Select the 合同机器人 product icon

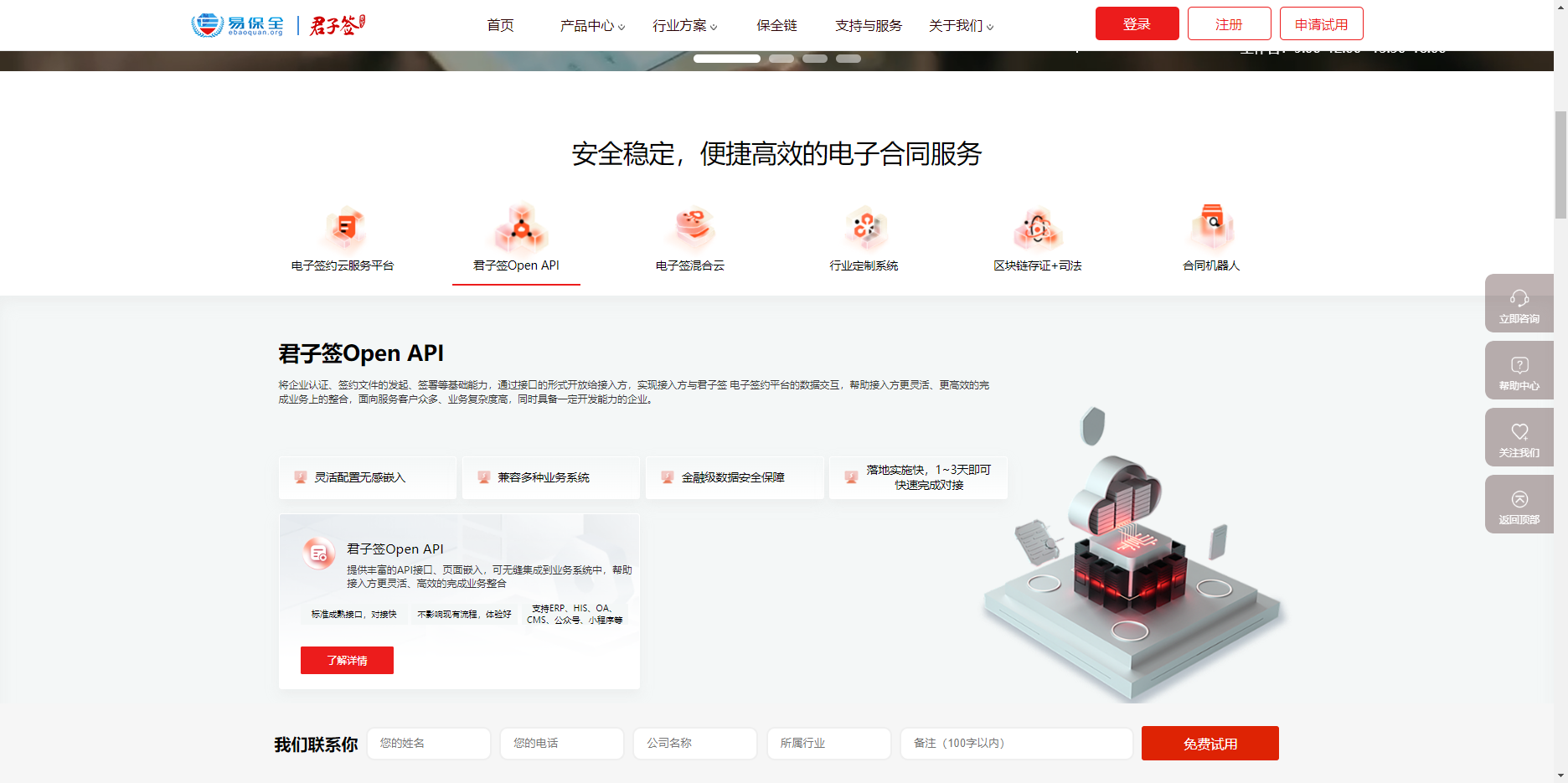(1212, 227)
